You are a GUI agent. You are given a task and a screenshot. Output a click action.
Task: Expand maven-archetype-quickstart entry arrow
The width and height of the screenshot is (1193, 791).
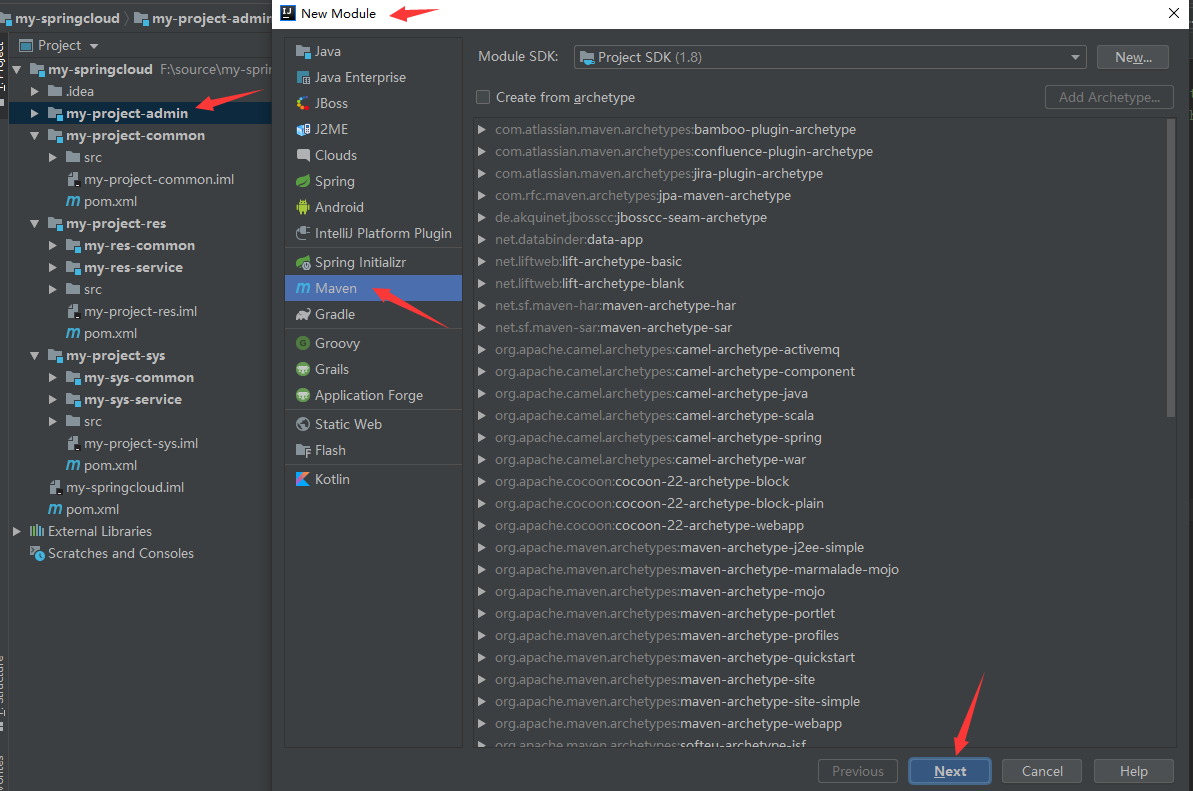482,657
